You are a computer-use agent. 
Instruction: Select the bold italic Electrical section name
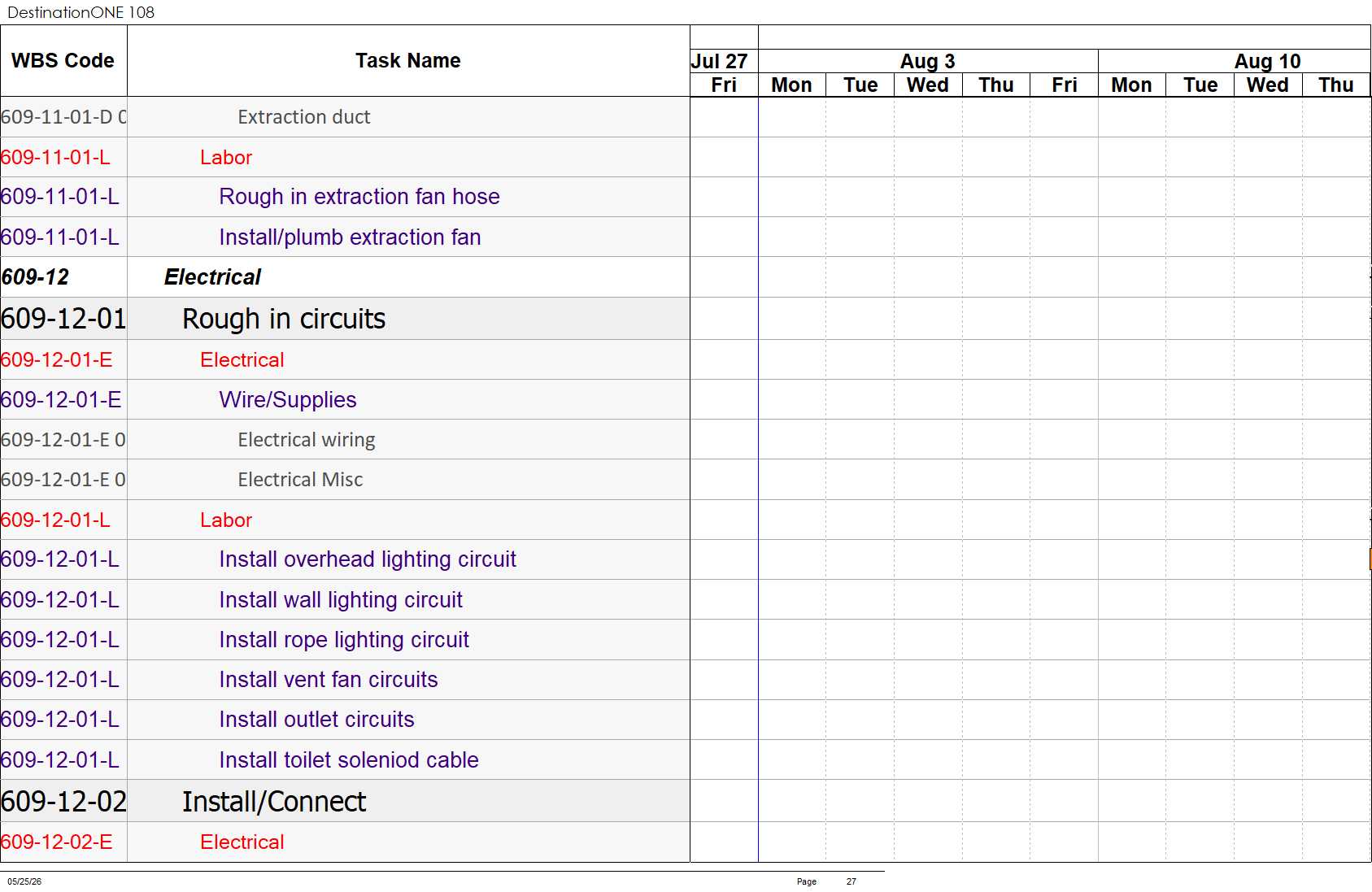point(212,277)
